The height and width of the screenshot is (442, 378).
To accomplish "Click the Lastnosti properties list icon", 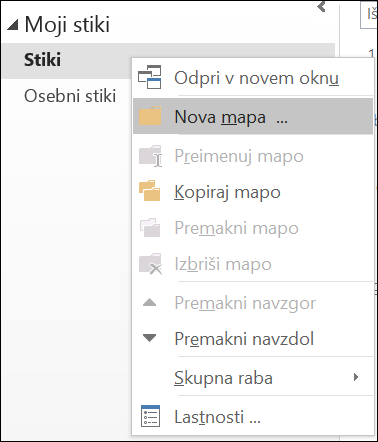I will pyautogui.click(x=150, y=416).
